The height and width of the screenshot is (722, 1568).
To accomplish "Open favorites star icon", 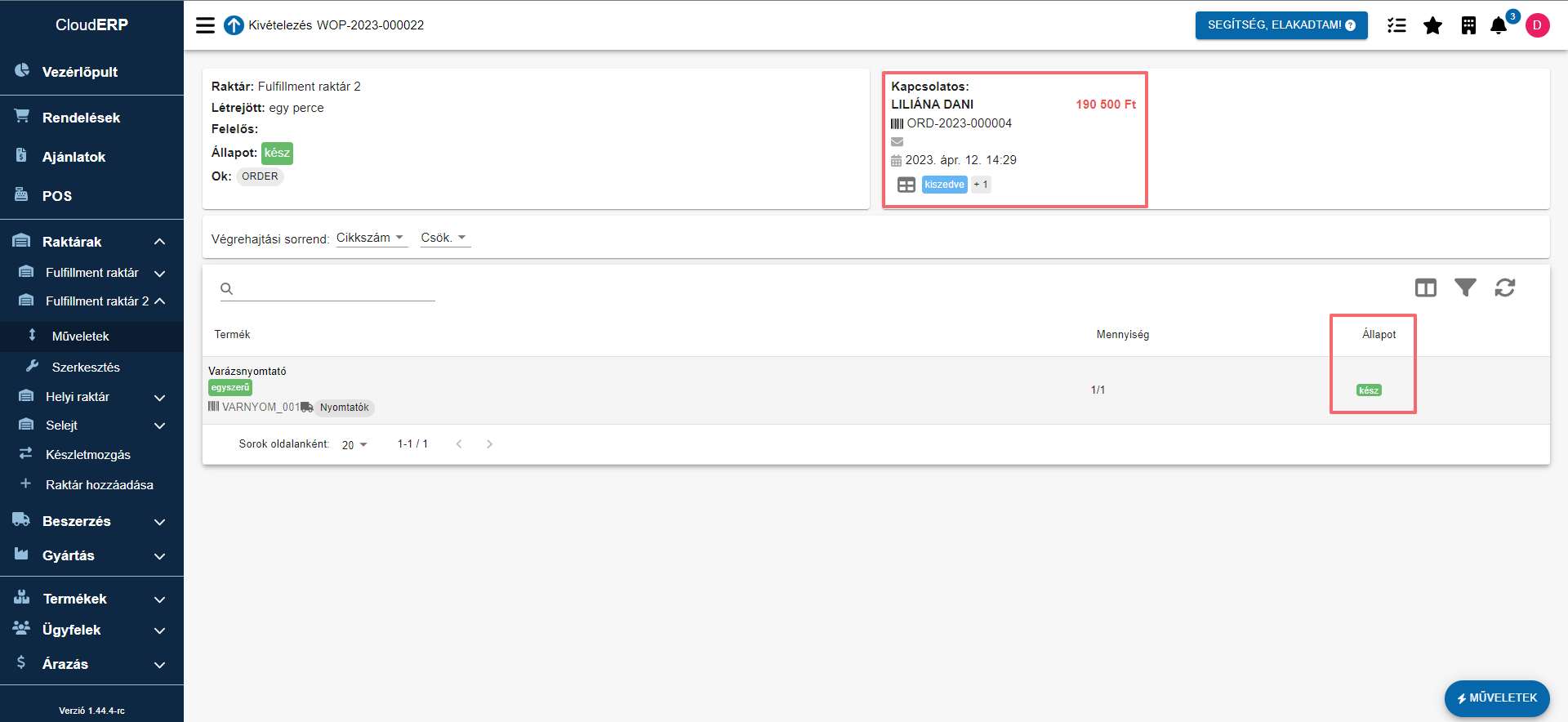I will (1432, 25).
